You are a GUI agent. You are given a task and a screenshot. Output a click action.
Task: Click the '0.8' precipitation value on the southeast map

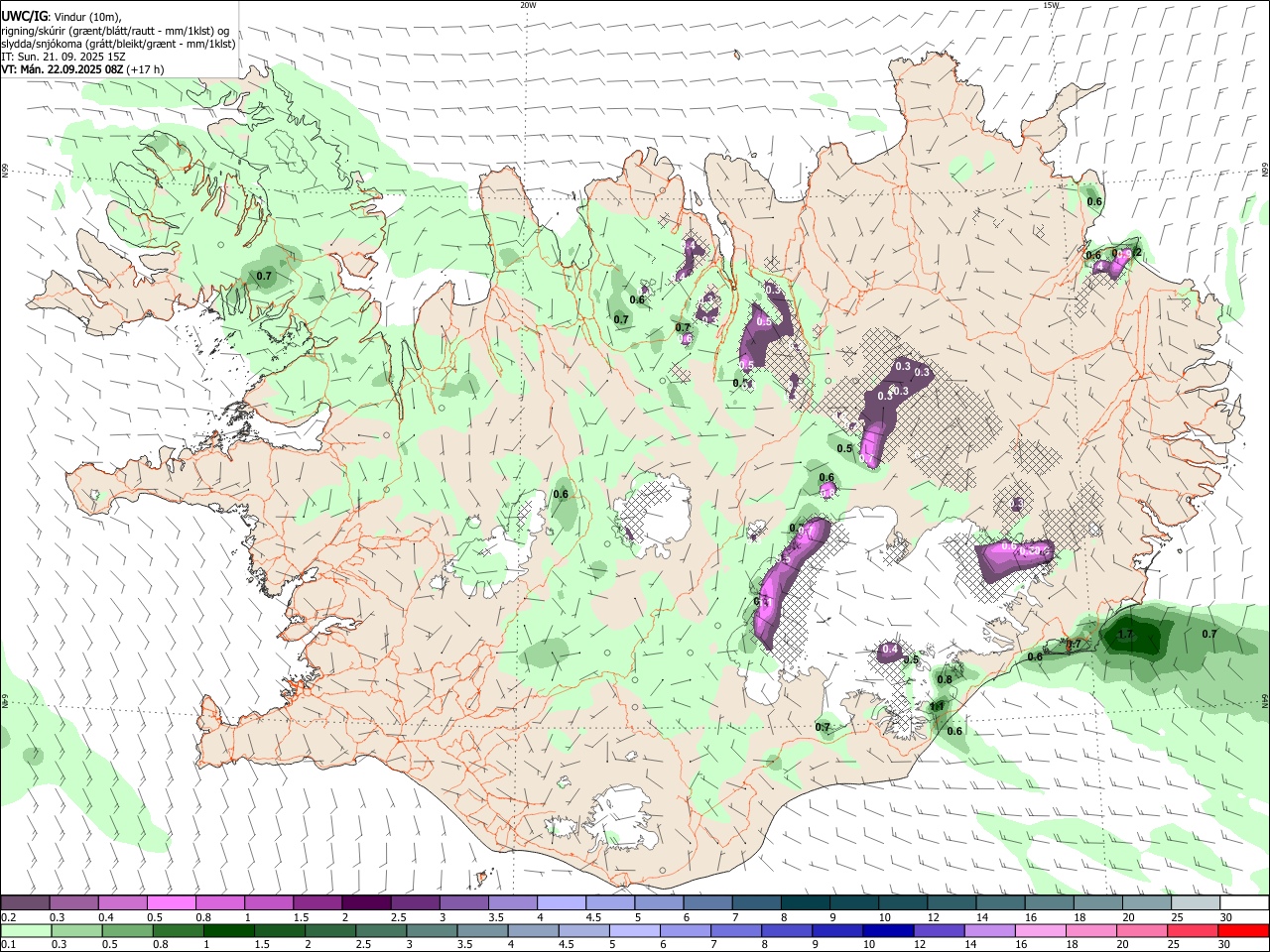tap(945, 680)
